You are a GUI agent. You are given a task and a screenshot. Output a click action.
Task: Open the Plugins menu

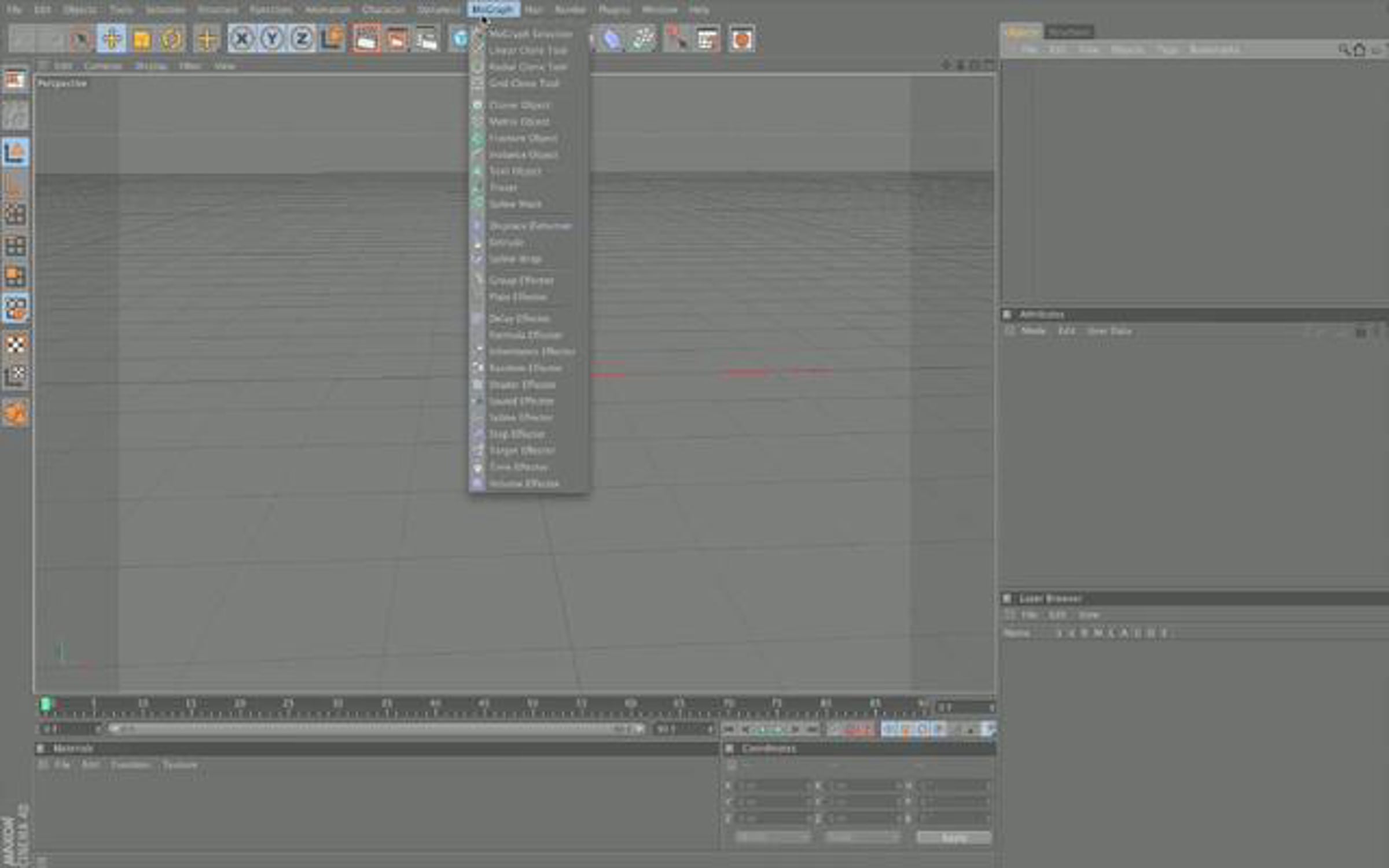point(614,10)
